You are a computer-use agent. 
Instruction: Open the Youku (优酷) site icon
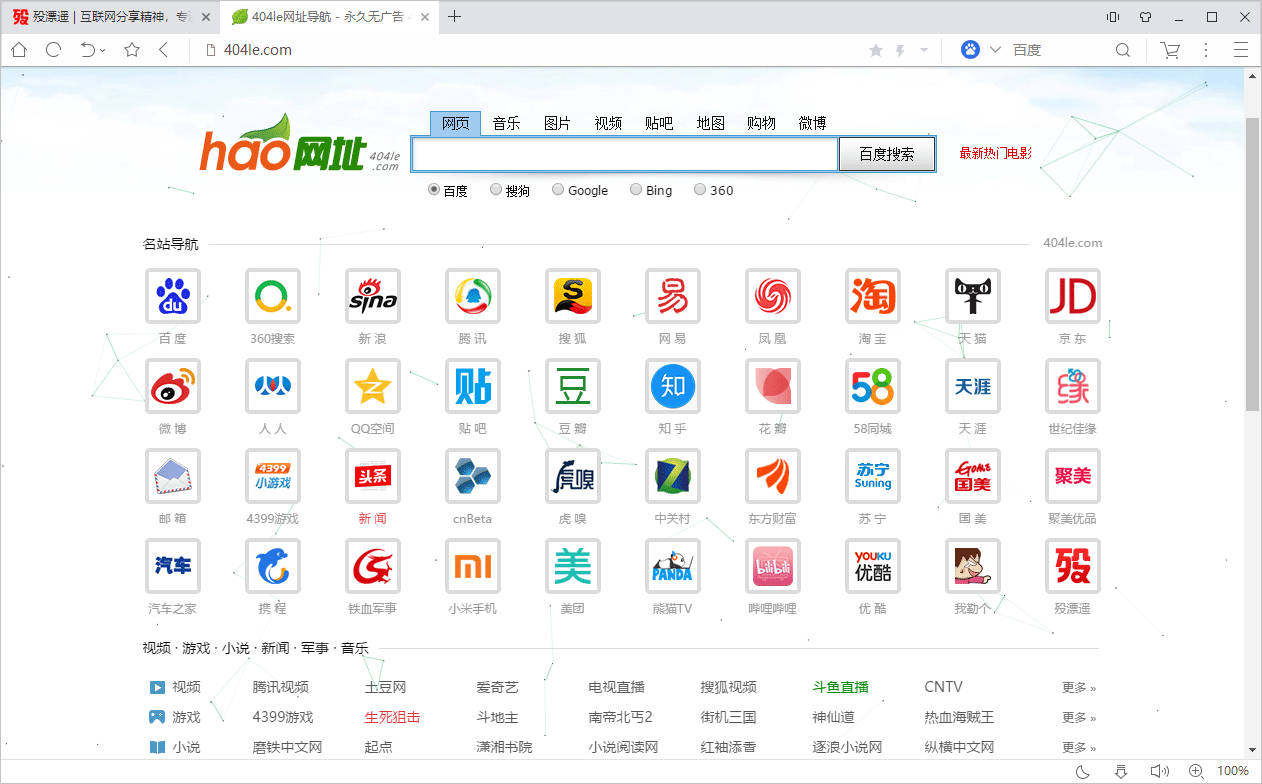coord(873,566)
